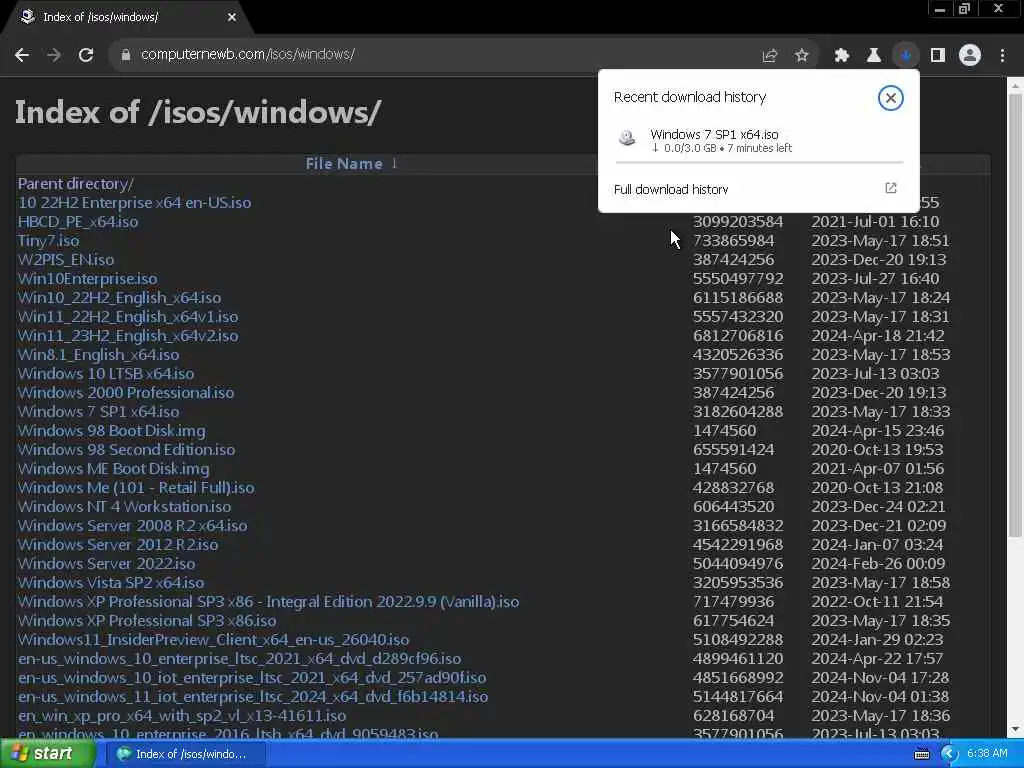Click W2PIS_EN.iso file link
Image resolution: width=1024 pixels, height=768 pixels.
coord(66,259)
